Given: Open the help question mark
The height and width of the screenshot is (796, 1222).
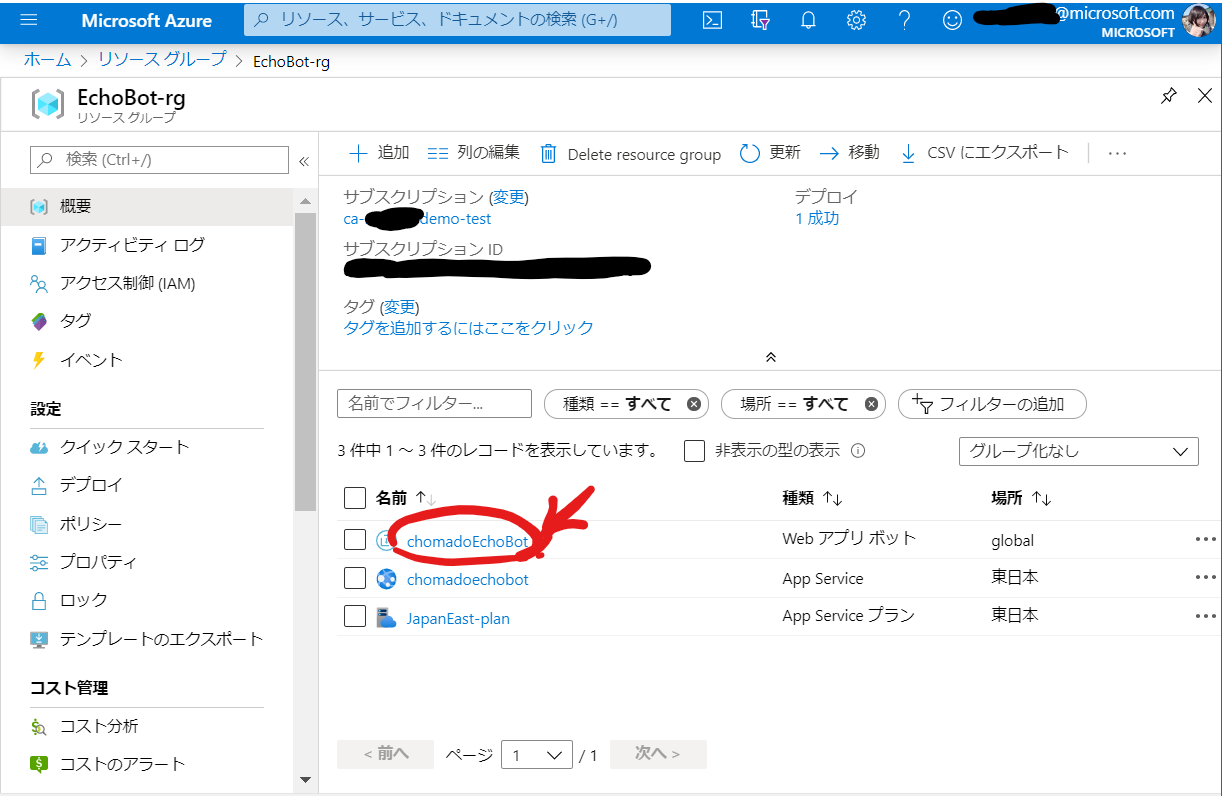Looking at the screenshot, I should (x=904, y=20).
